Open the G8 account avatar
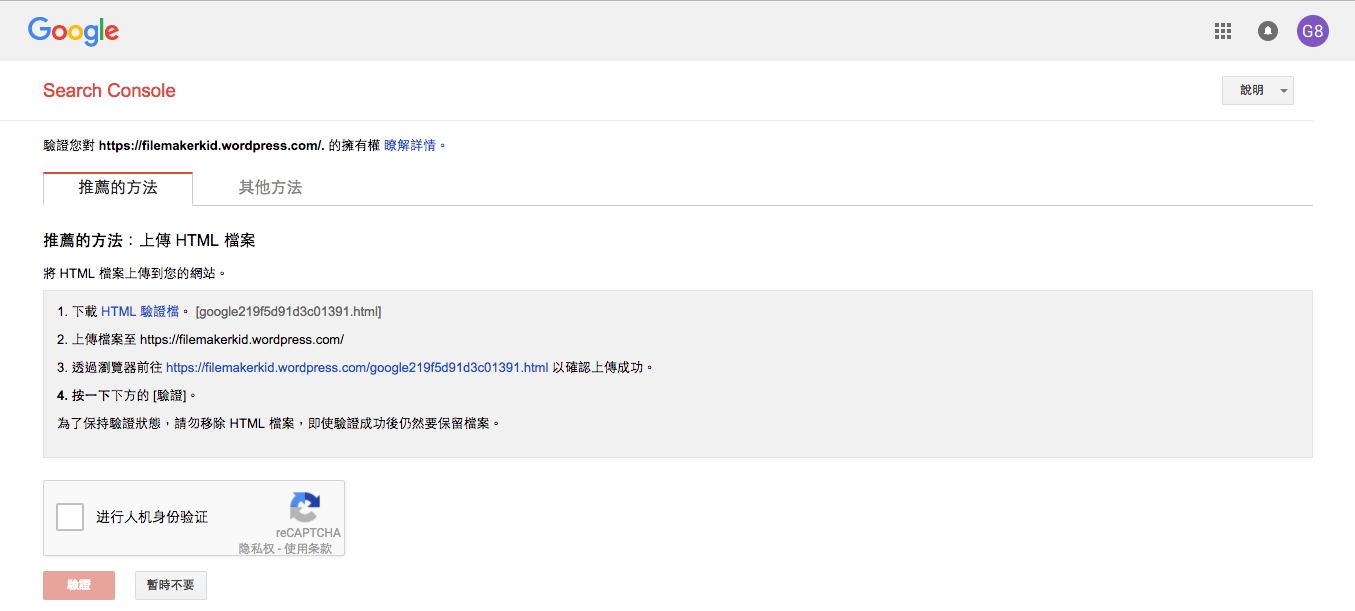The height and width of the screenshot is (611, 1355). (1313, 31)
